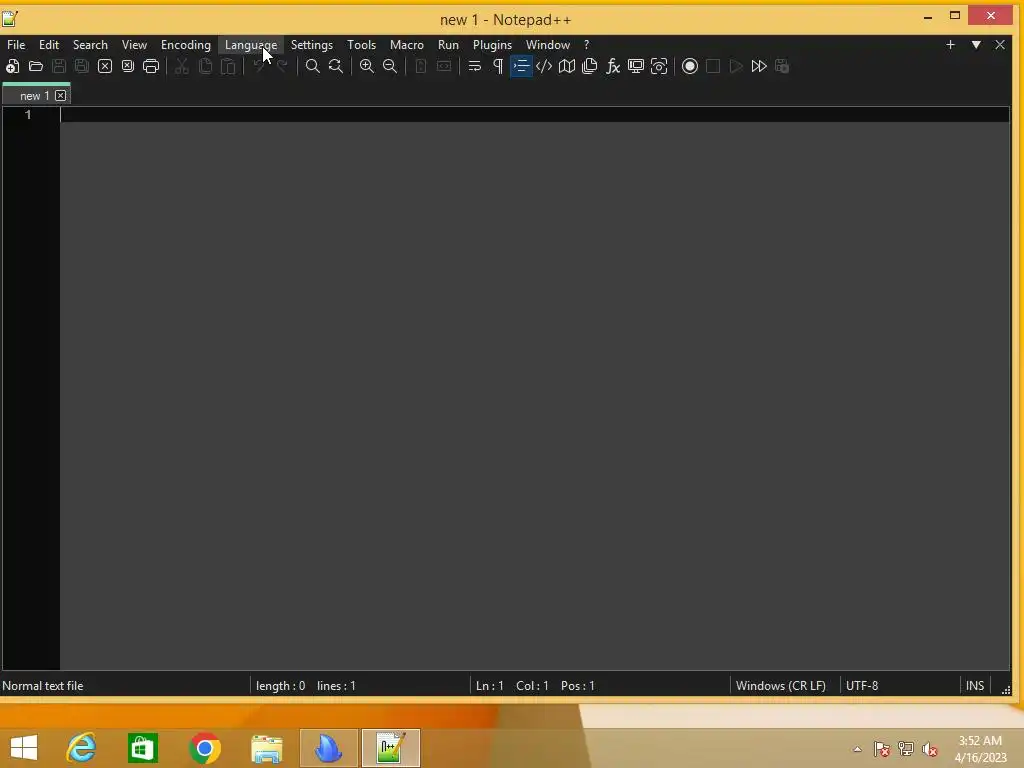Toggle INS insert mode in status bar
The width and height of the screenshot is (1024, 768).
(x=975, y=686)
